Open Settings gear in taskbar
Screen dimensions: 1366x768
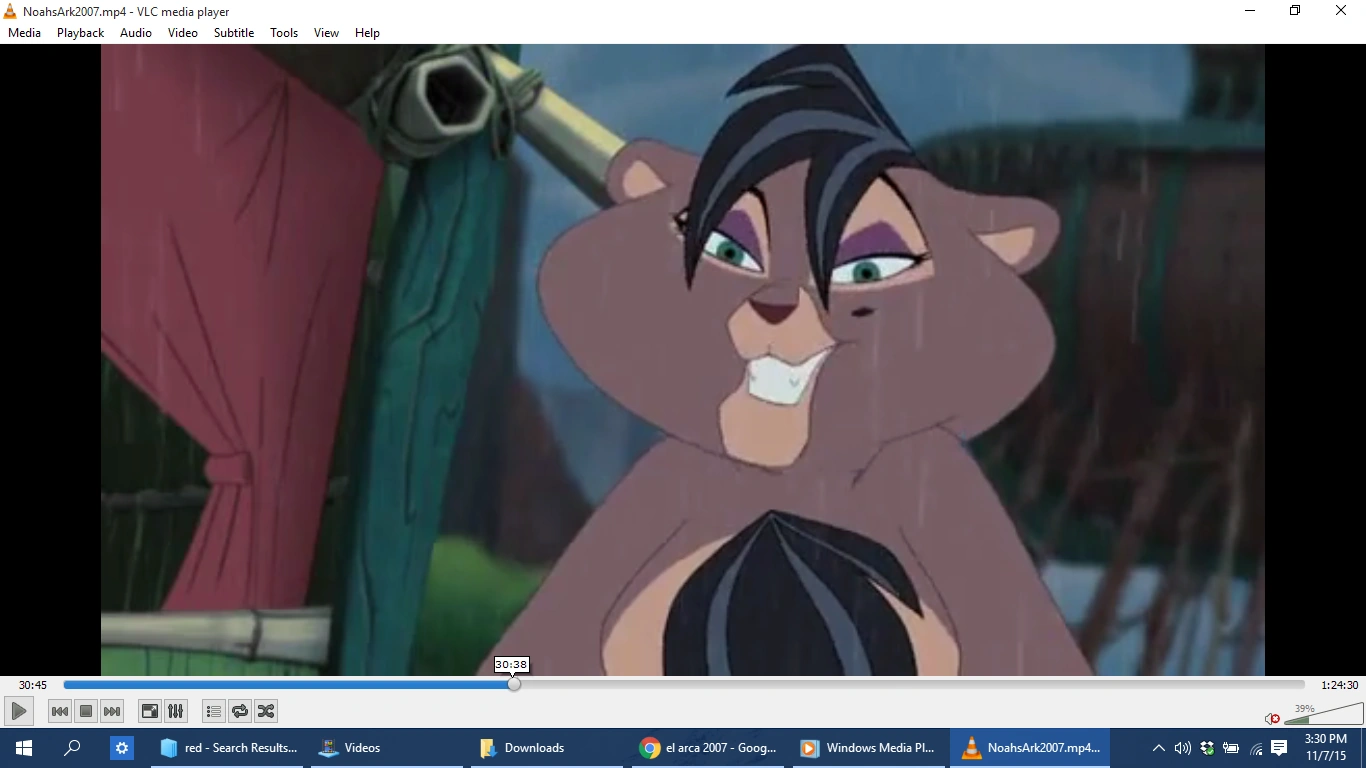pyautogui.click(x=122, y=748)
